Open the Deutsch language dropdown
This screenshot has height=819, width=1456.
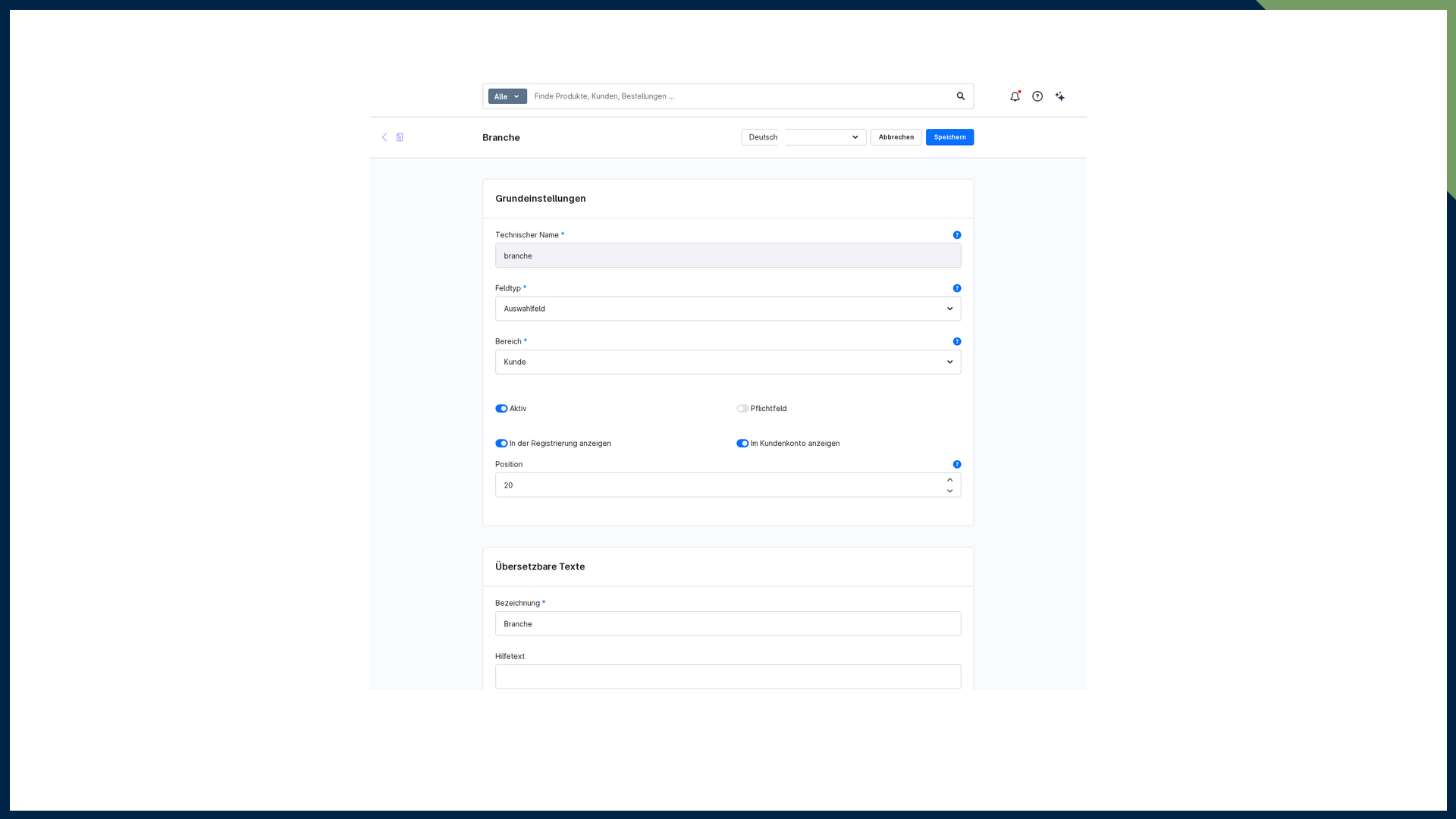coord(804,137)
